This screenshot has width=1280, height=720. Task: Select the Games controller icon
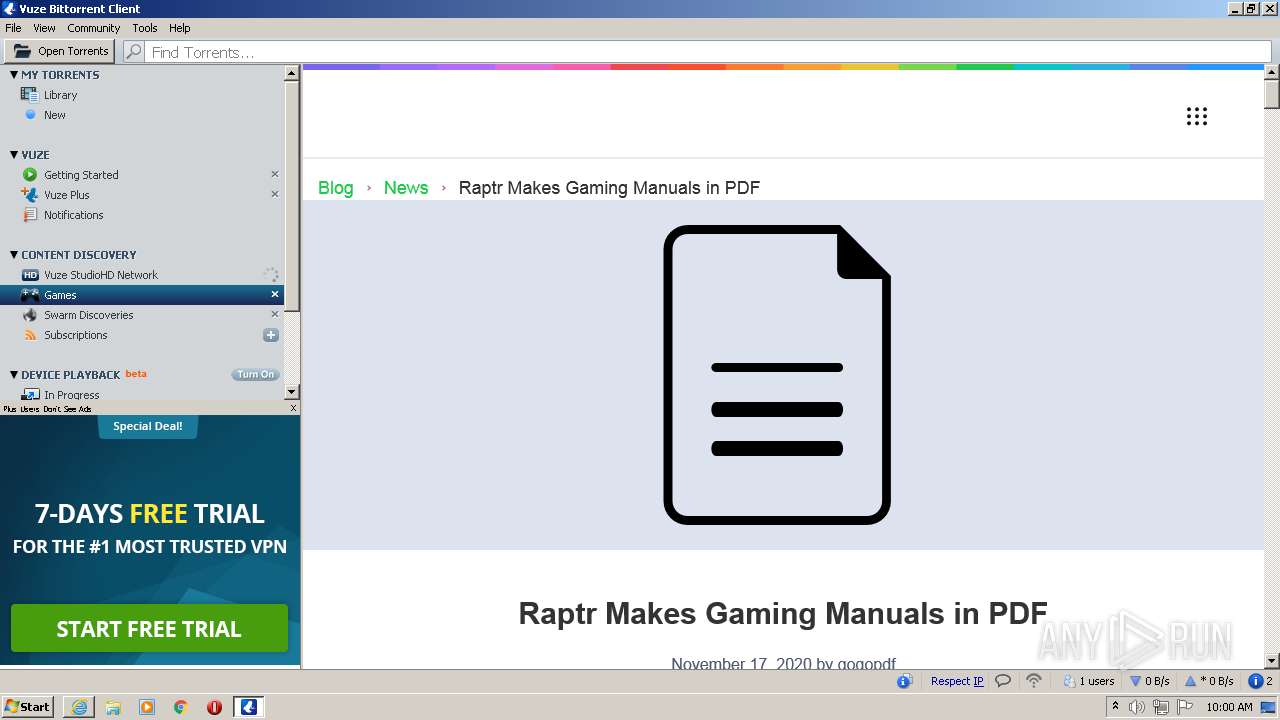[30, 295]
